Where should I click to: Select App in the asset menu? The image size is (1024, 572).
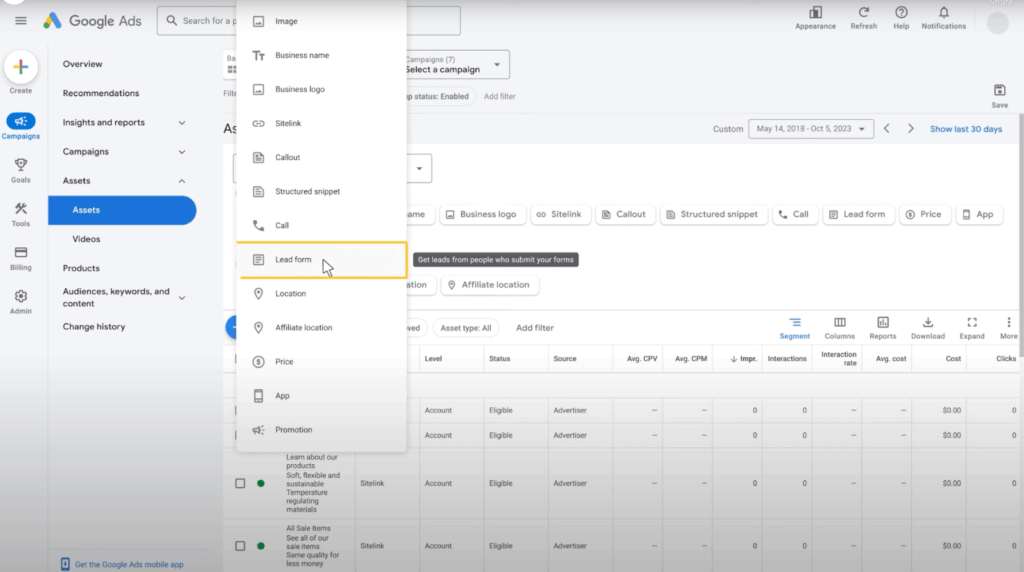pyautogui.click(x=321, y=396)
